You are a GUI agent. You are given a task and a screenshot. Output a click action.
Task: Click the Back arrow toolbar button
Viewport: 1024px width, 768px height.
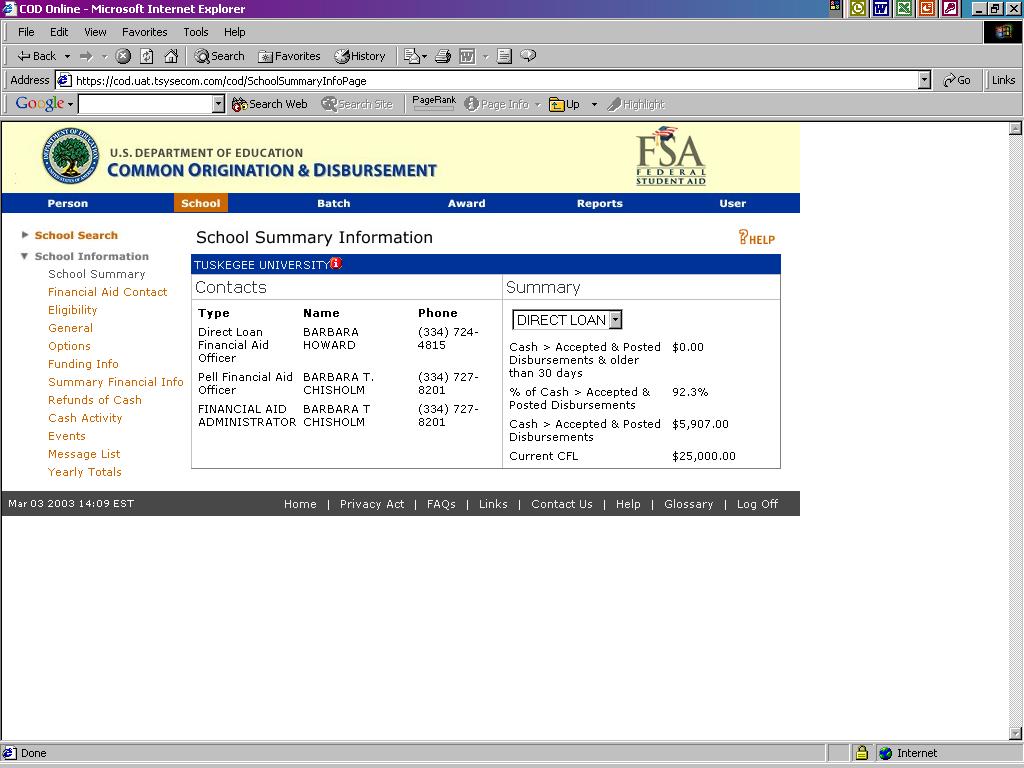point(36,56)
